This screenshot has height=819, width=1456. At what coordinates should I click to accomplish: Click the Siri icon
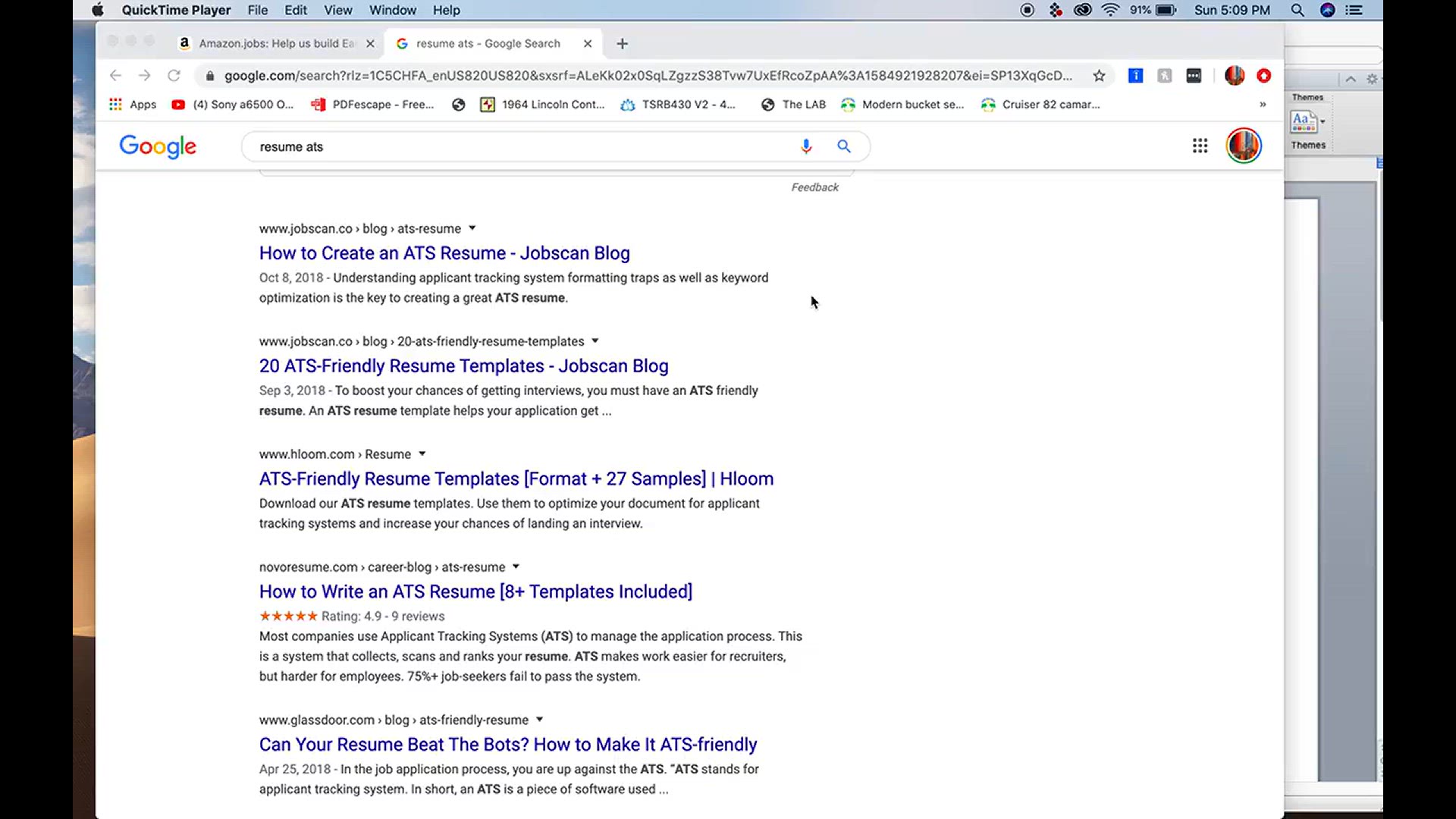coord(1327,10)
